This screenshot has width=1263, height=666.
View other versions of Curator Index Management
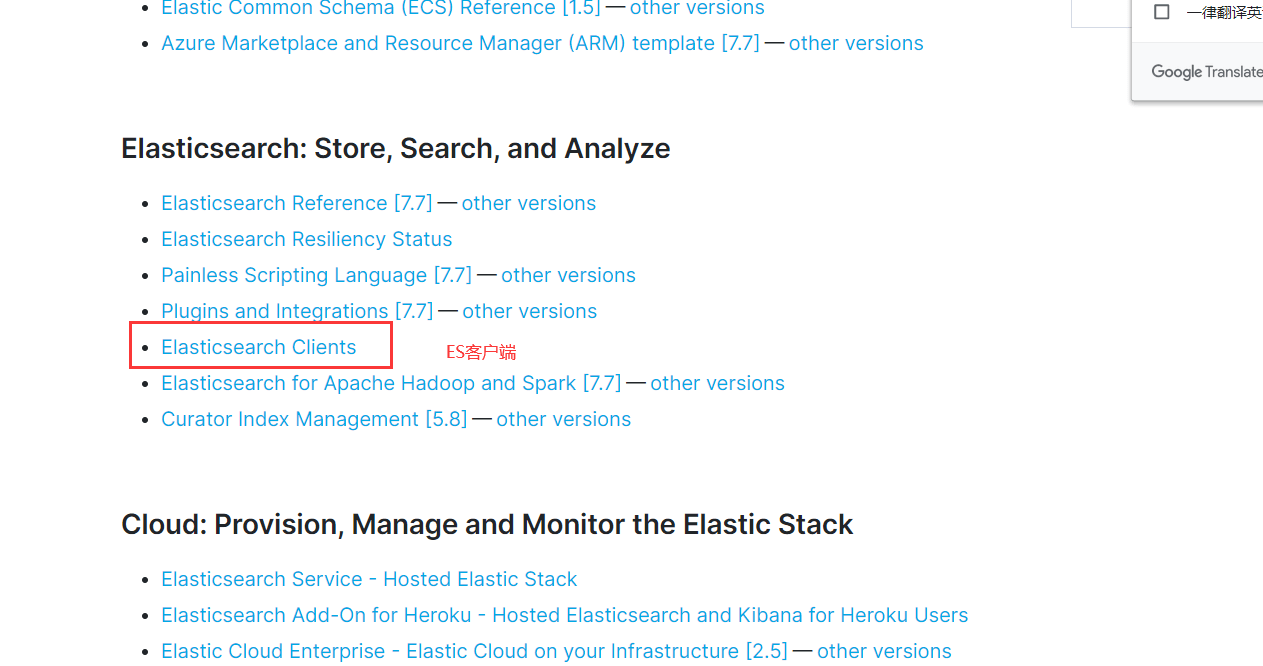point(563,419)
